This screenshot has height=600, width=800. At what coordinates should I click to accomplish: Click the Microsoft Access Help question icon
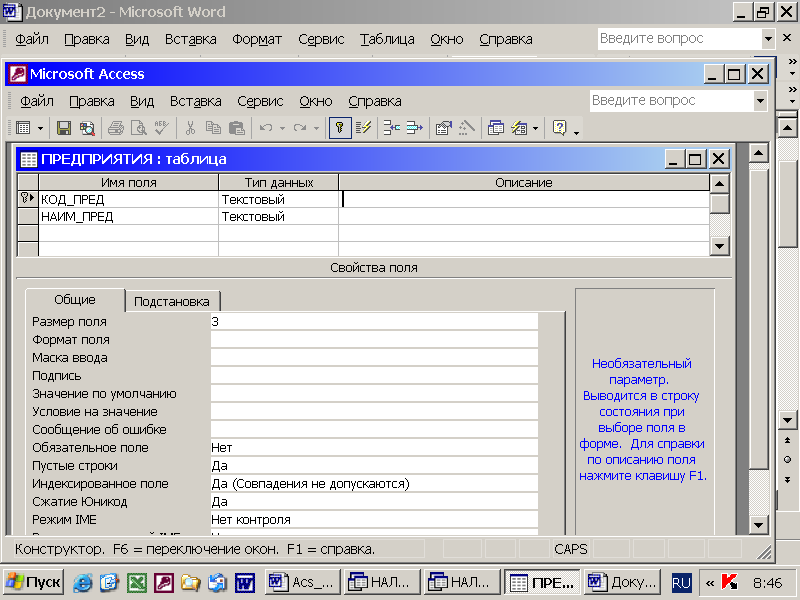tap(560, 128)
